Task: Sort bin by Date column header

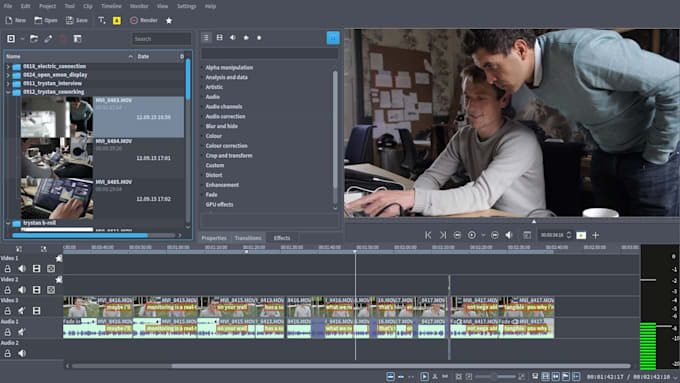Action: coord(156,56)
